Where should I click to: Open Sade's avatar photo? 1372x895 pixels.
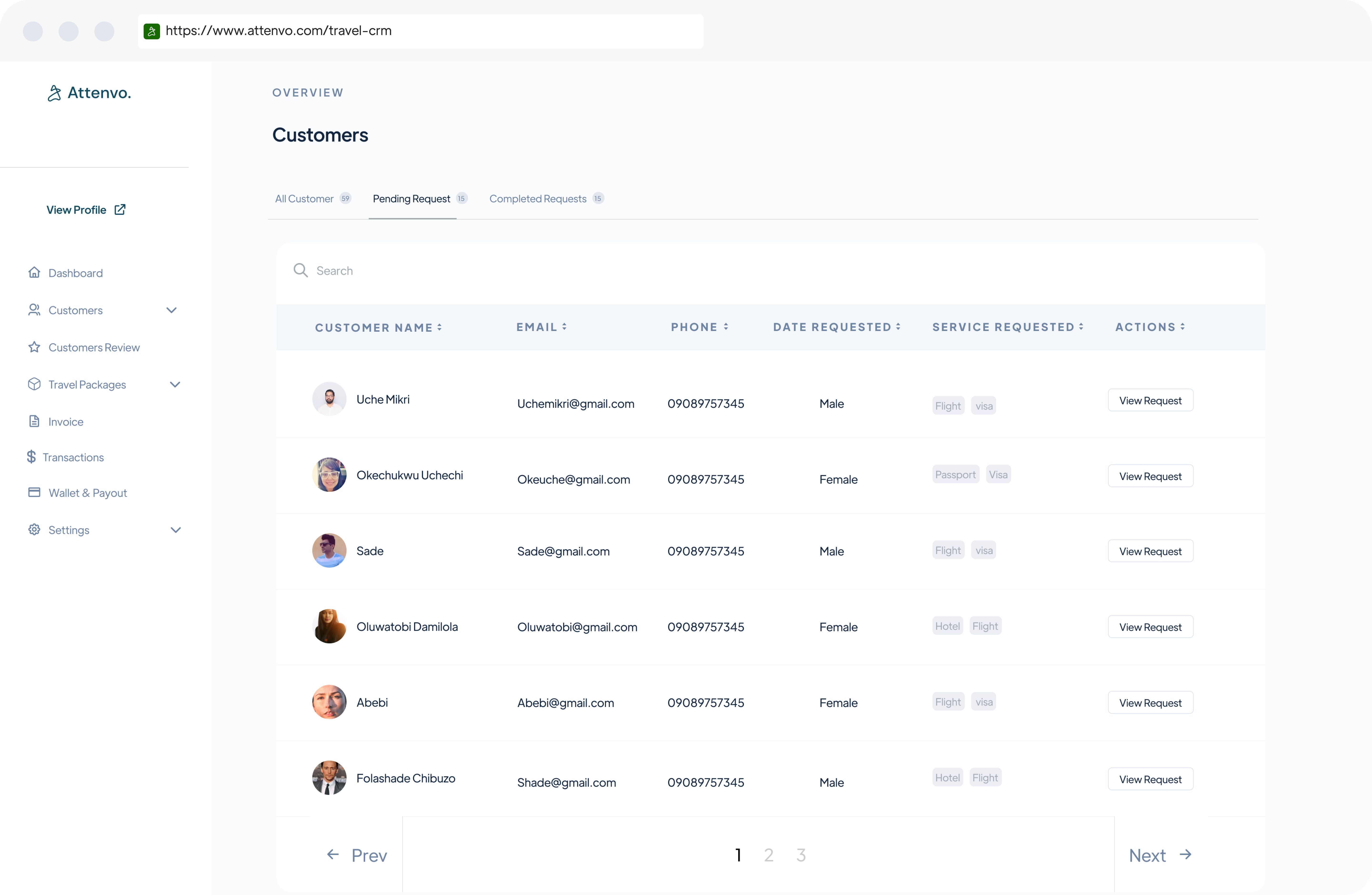coord(329,550)
